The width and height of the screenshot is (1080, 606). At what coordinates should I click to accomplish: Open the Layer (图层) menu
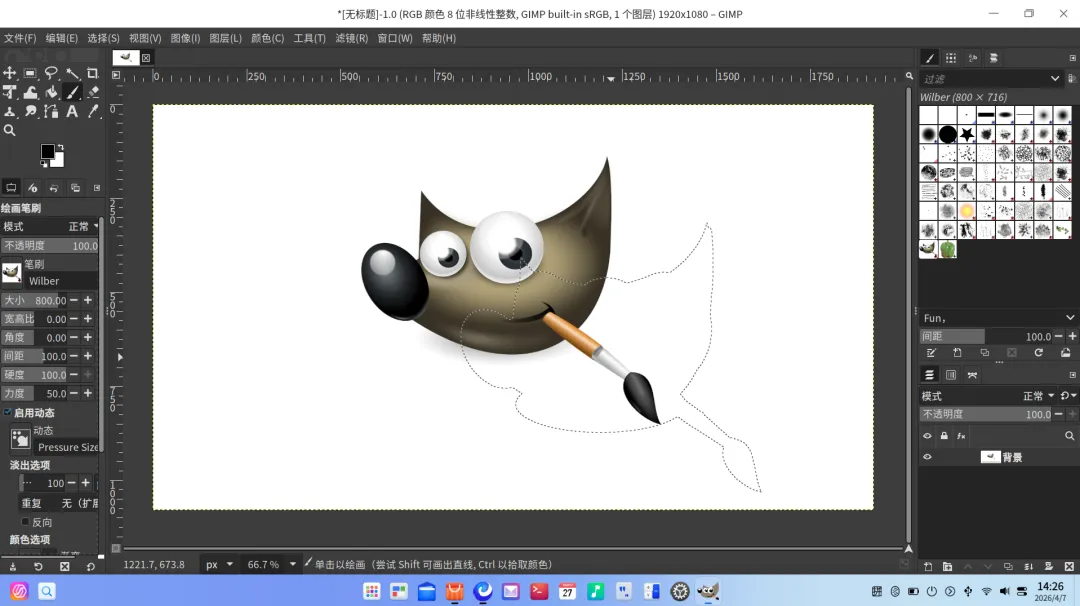pyautogui.click(x=225, y=38)
